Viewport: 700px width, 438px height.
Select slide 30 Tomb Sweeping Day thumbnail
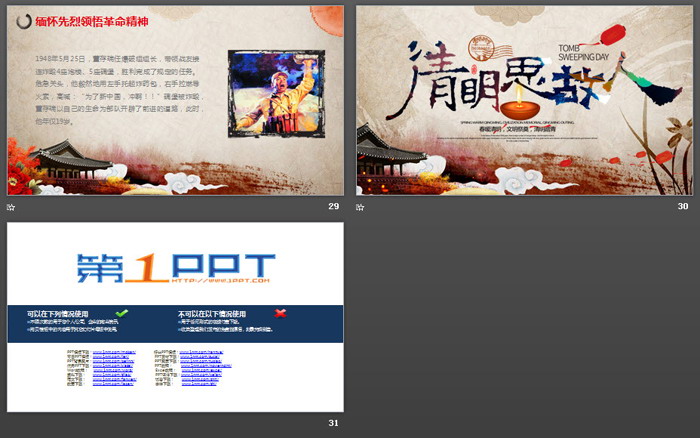(x=525, y=100)
